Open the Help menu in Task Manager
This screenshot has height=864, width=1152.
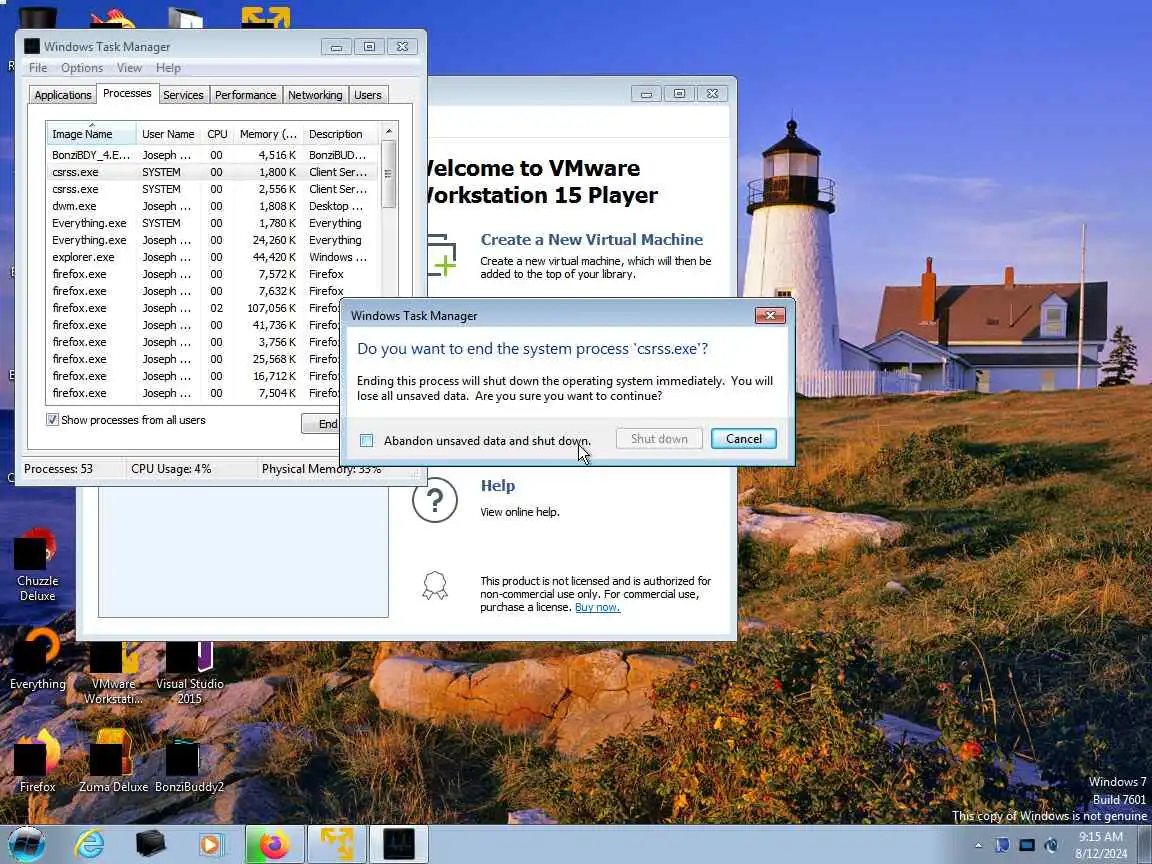[168, 68]
